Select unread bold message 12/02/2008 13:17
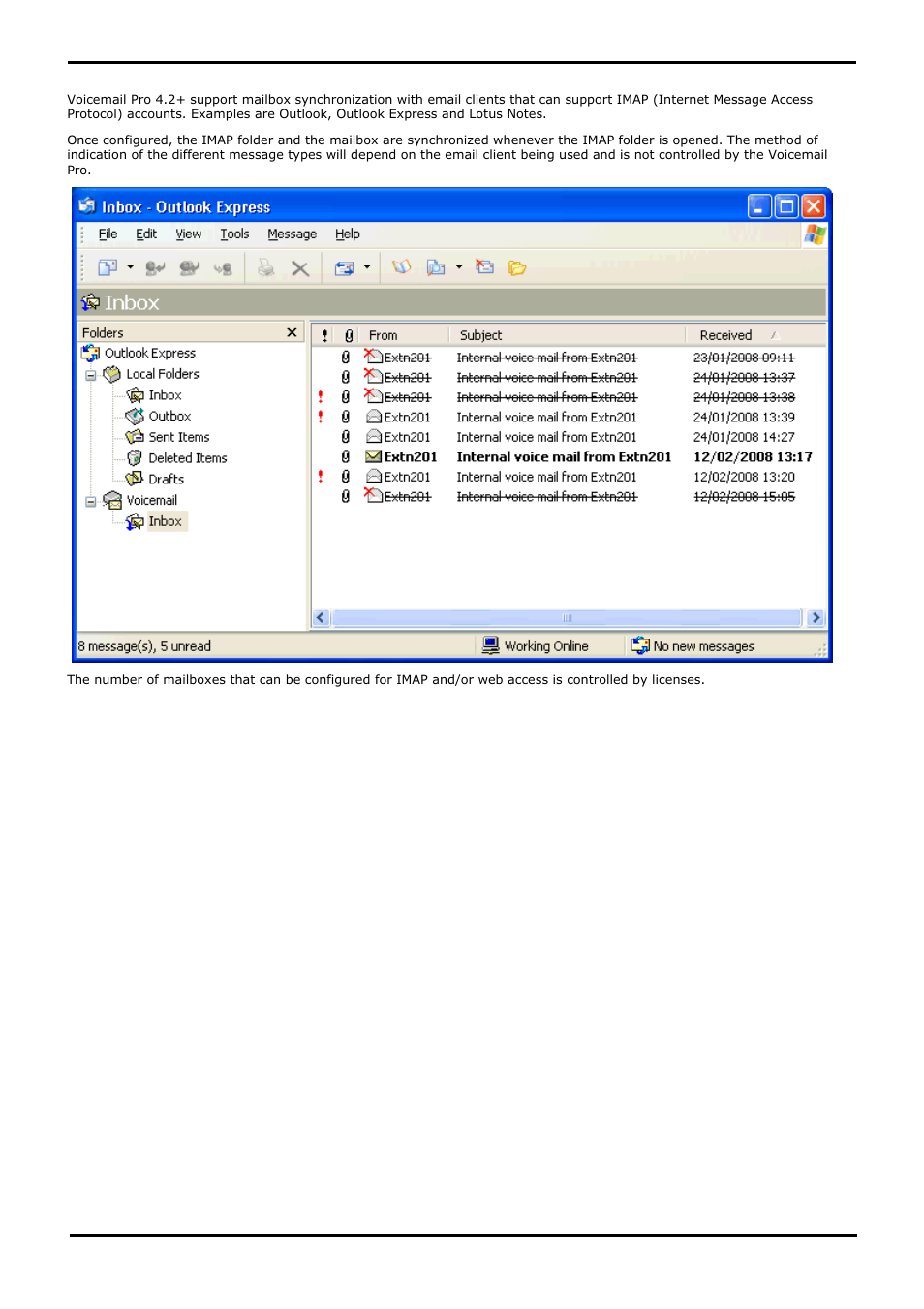Screen dimensions: 924x1309 coord(570,457)
